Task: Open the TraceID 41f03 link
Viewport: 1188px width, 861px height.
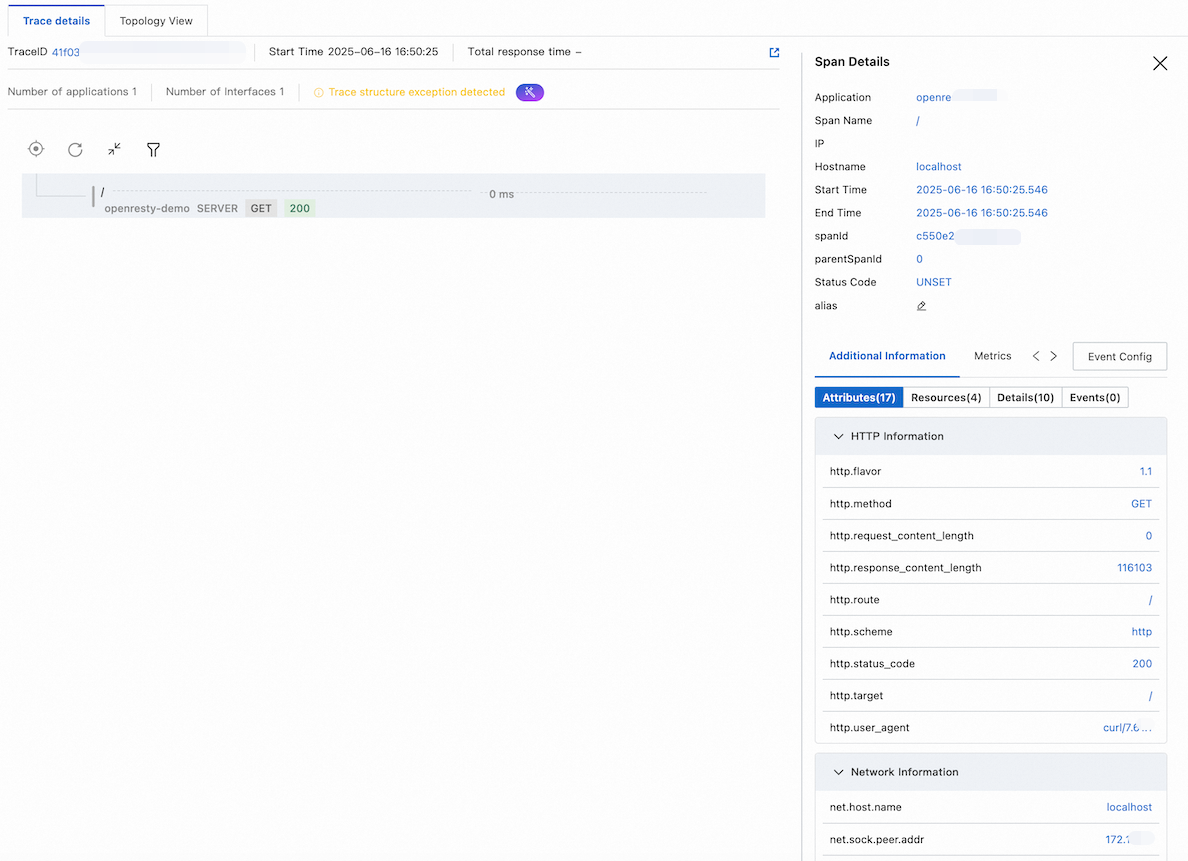Action: 66,52
